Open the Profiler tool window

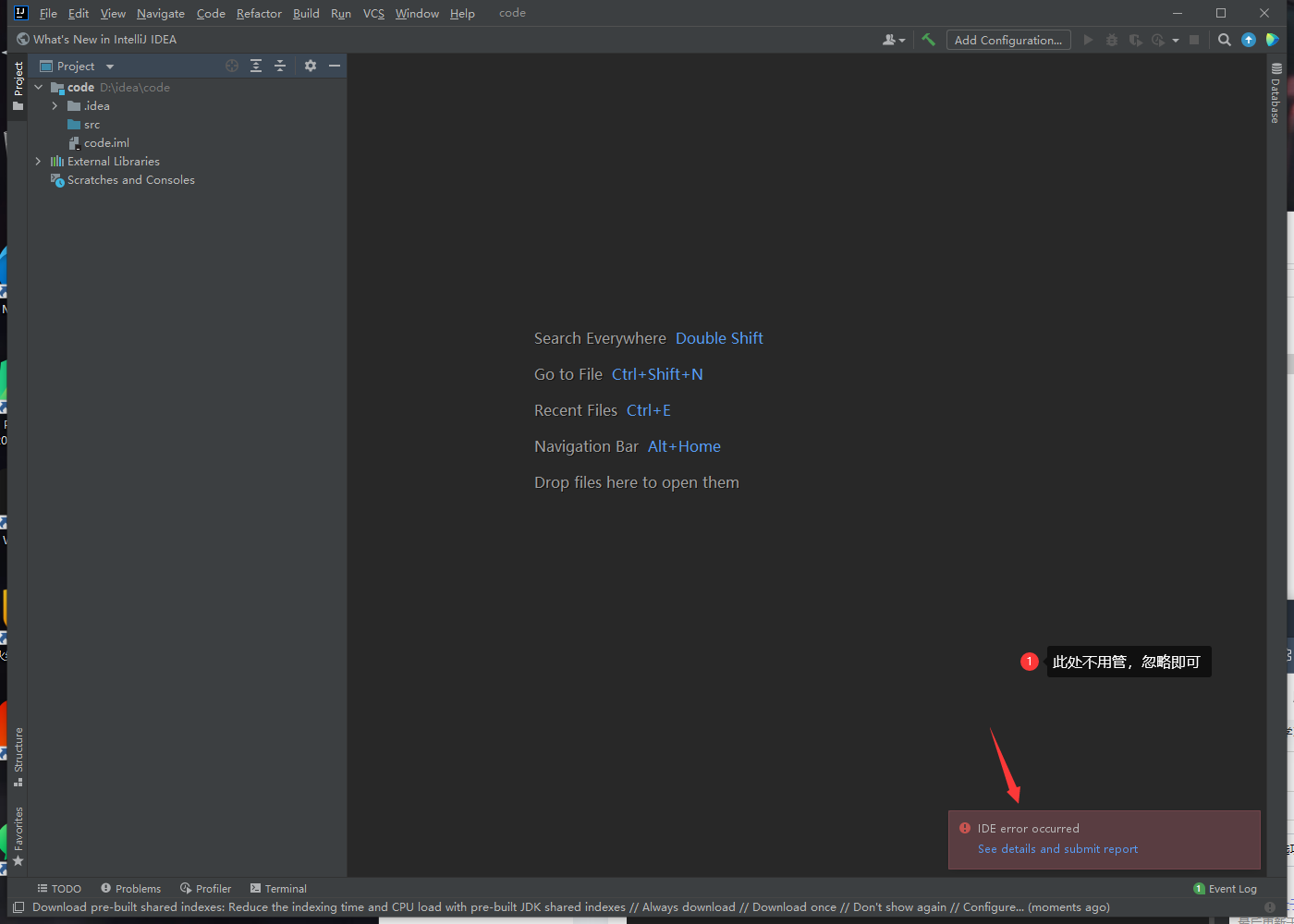click(205, 889)
